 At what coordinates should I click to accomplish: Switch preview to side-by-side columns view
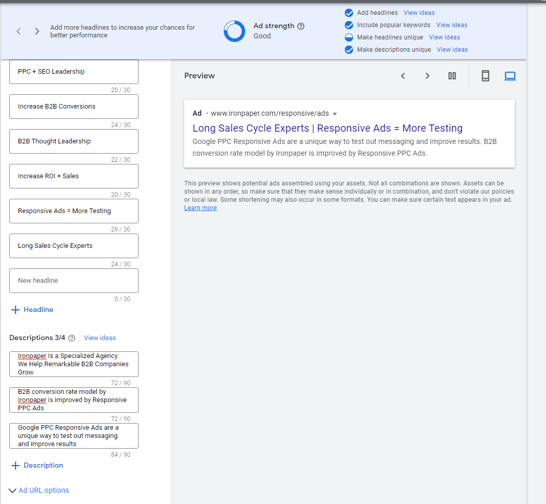(452, 76)
